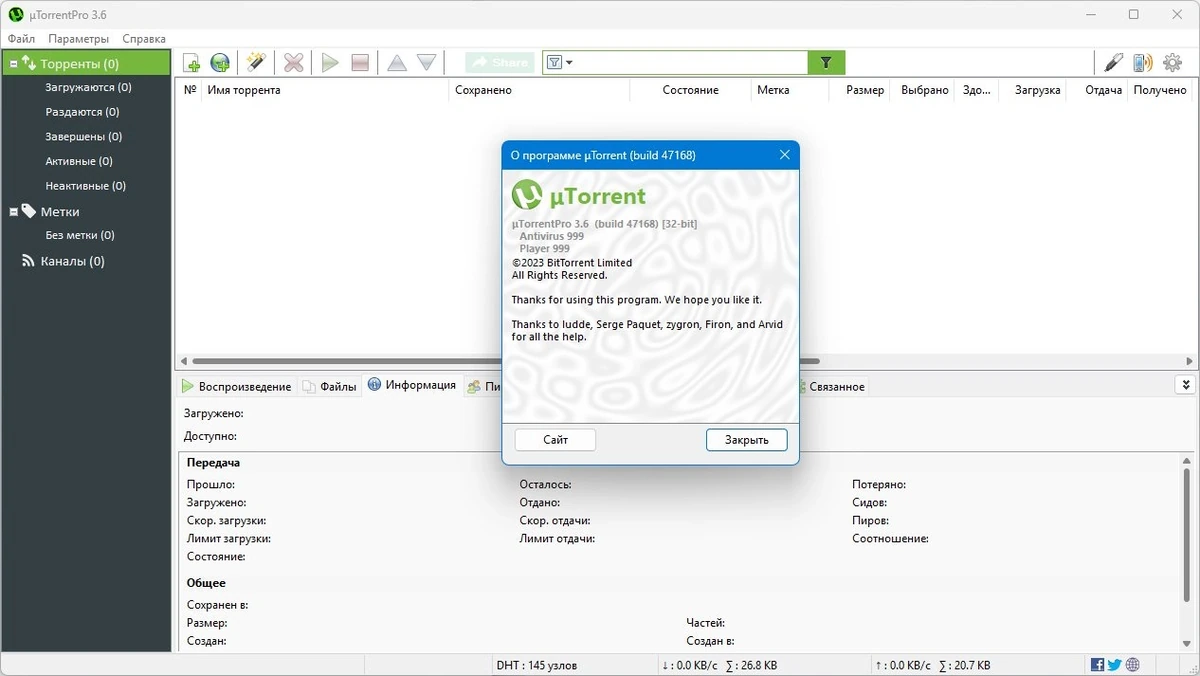
Task: Open the search filter type dropdown
Action: (x=561, y=63)
